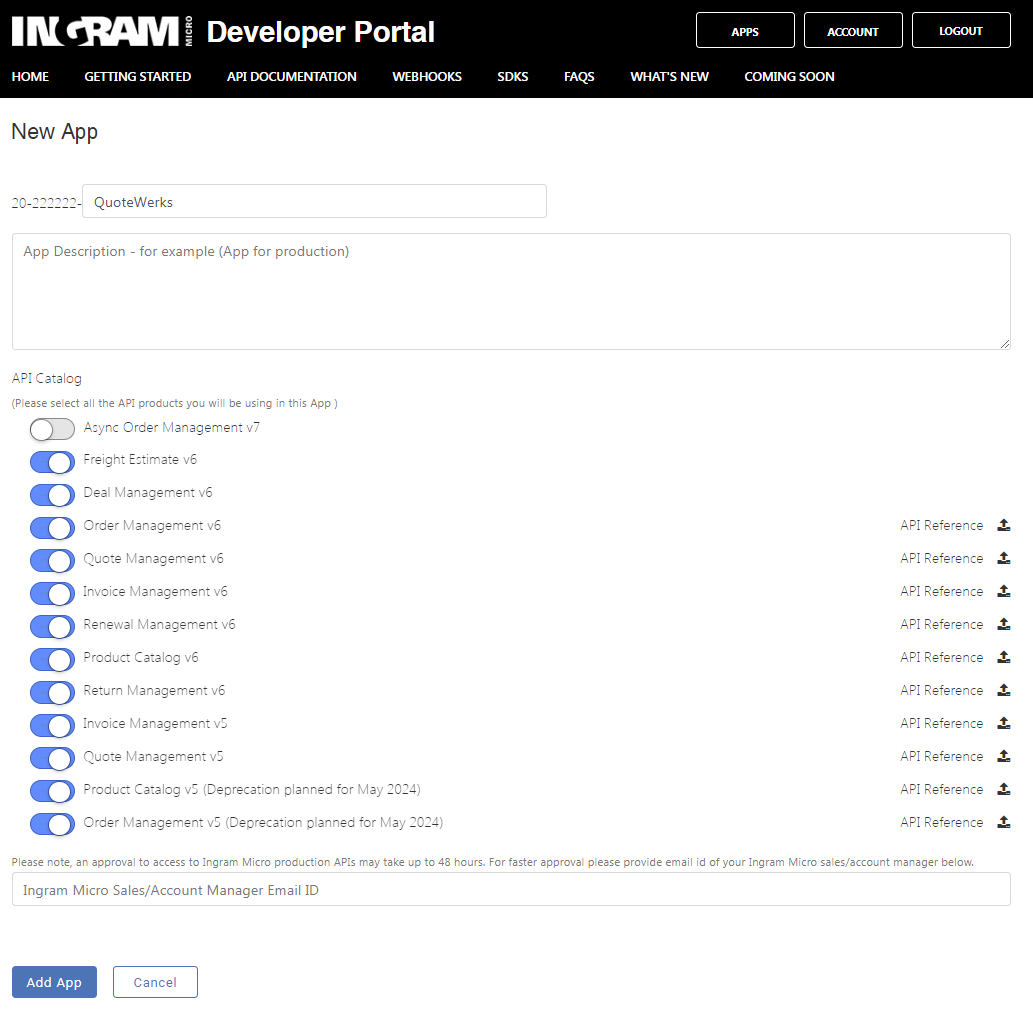Viewport: 1033px width, 1016px height.
Task: Open the SDKs navigation item
Action: pos(512,77)
